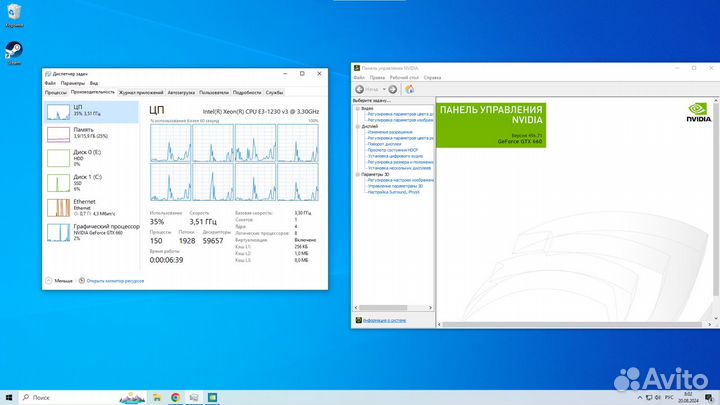The height and width of the screenshot is (405, 720).
Task: Collapse the Видео tree section
Action: pos(357,108)
